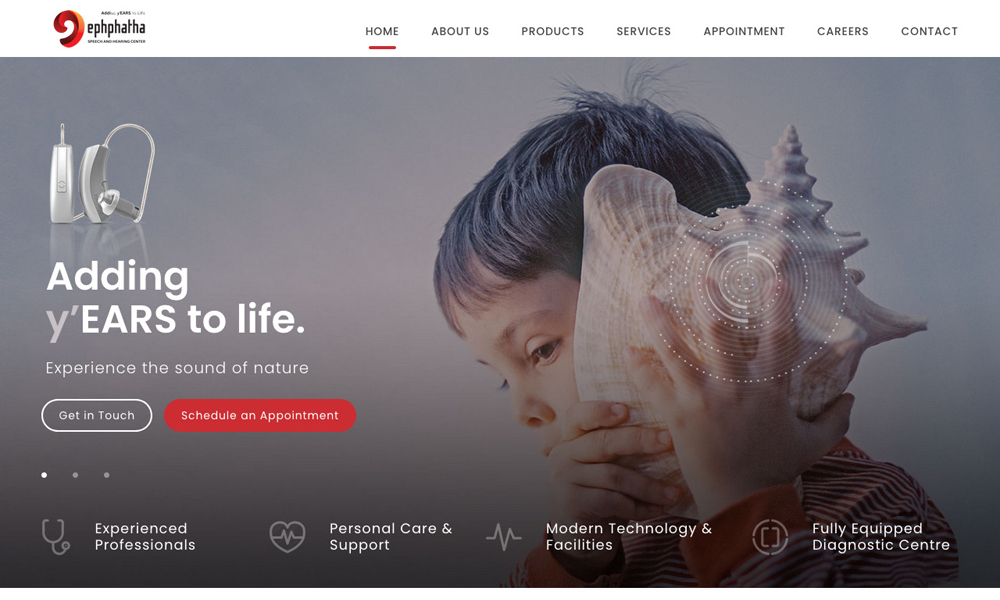Open the About Us menu
The height and width of the screenshot is (600, 1000).
click(460, 31)
